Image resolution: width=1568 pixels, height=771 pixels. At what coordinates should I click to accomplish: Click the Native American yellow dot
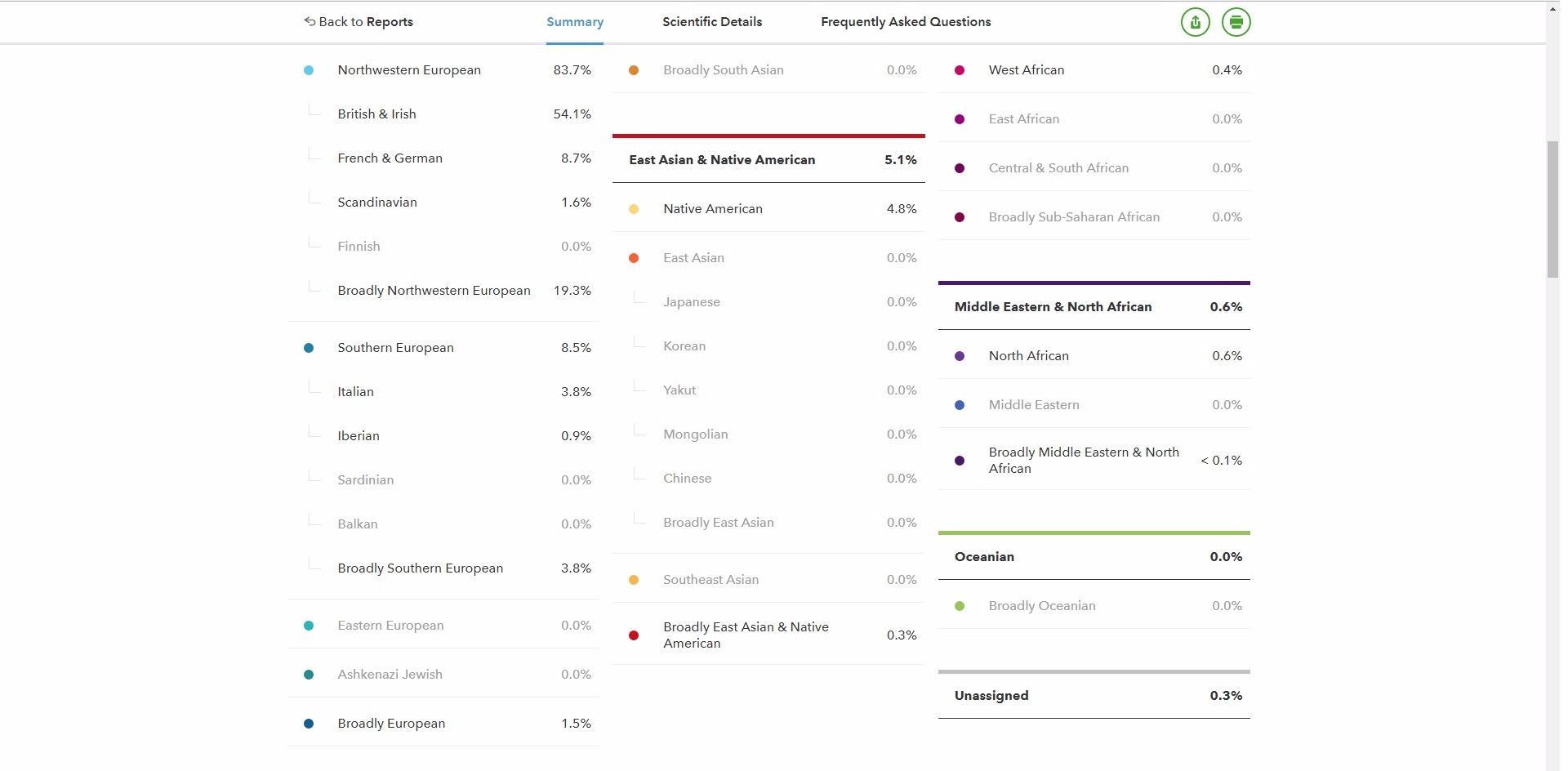(635, 209)
